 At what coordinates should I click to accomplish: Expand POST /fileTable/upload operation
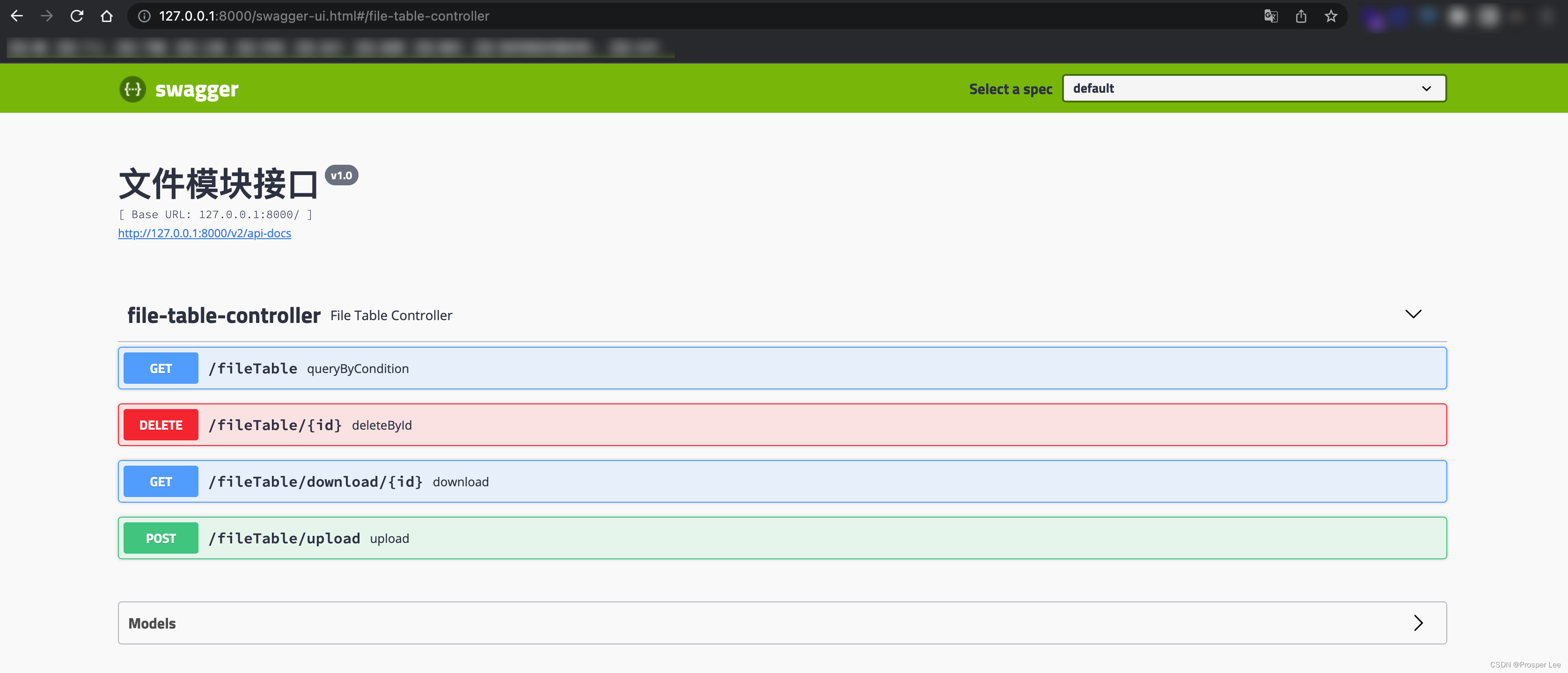(782, 538)
